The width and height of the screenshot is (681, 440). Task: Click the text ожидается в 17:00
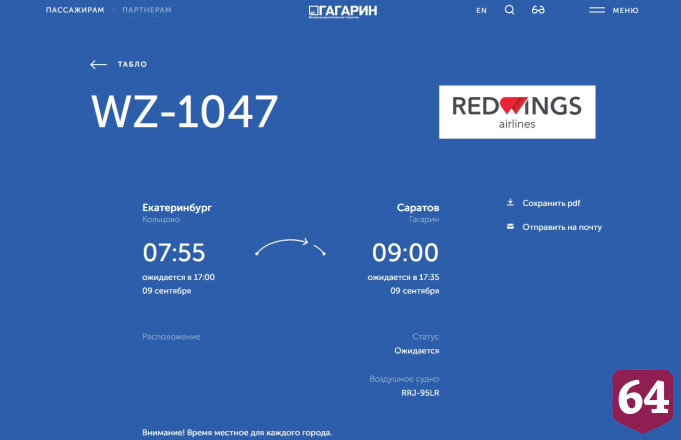(179, 277)
